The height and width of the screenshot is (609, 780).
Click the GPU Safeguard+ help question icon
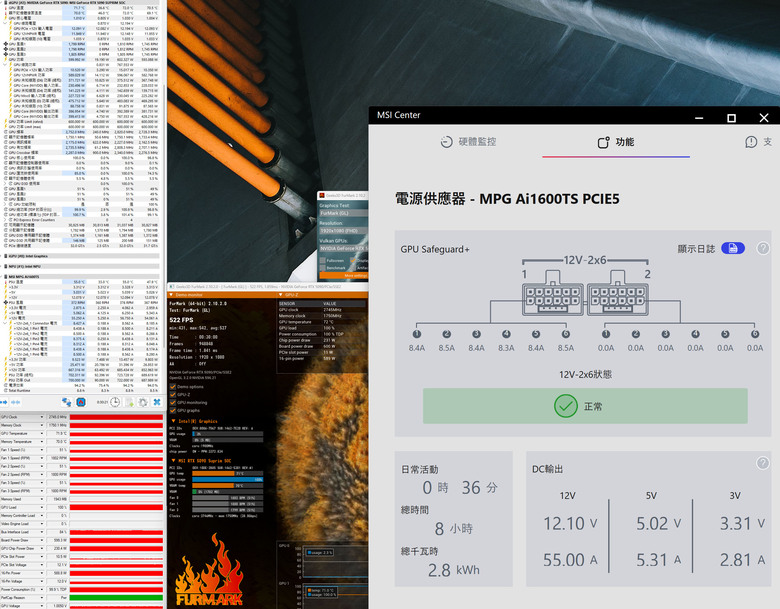763,248
